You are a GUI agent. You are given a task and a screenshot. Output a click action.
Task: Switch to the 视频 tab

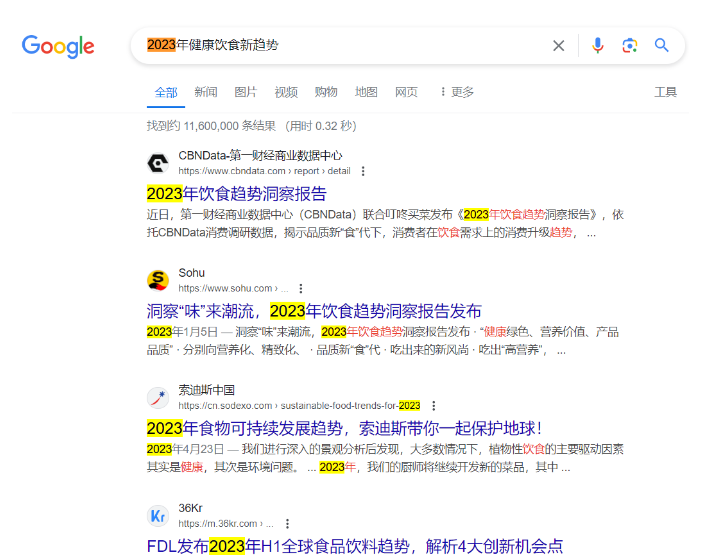pyautogui.click(x=286, y=92)
